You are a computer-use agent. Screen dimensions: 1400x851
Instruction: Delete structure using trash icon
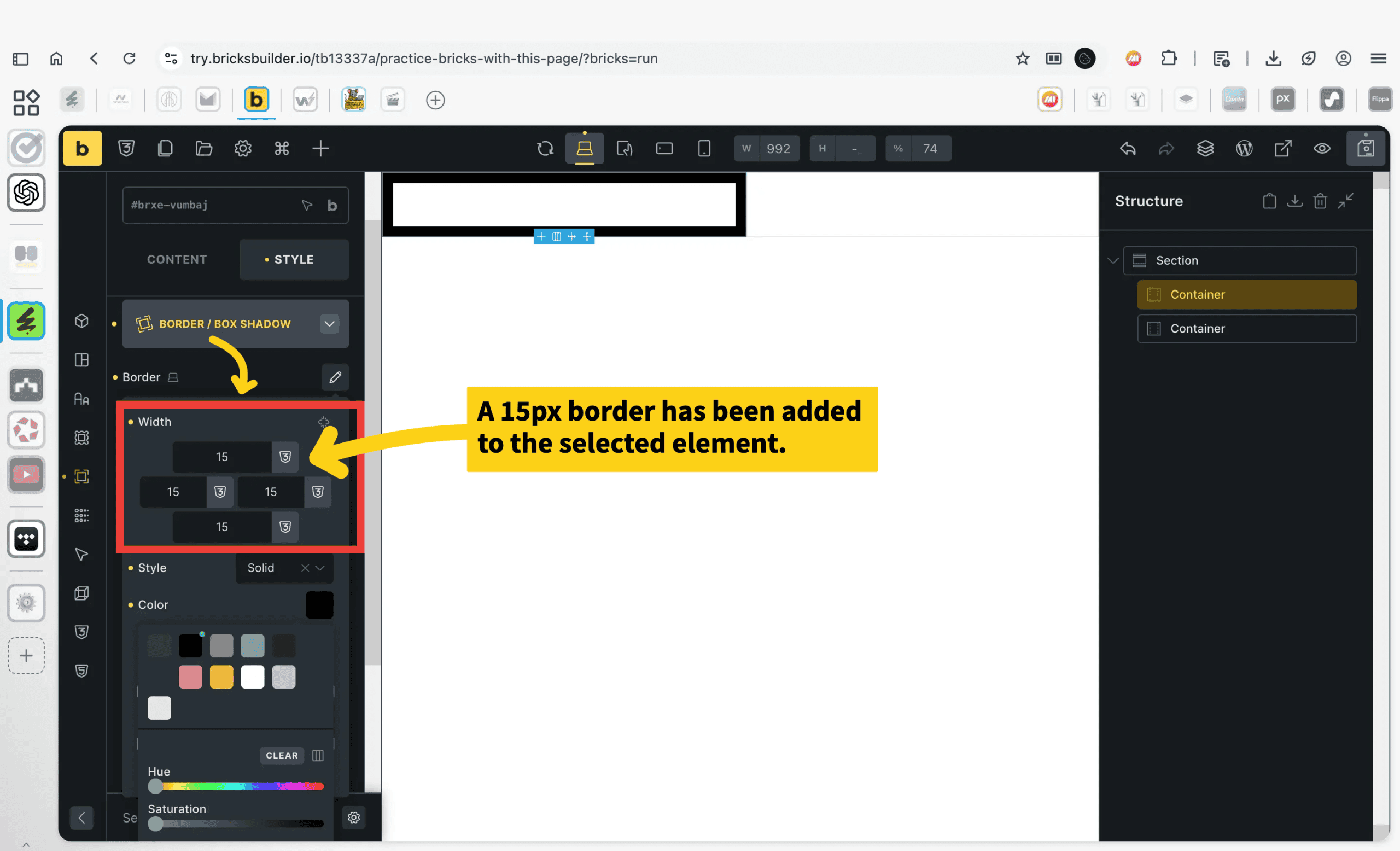[x=1320, y=201]
